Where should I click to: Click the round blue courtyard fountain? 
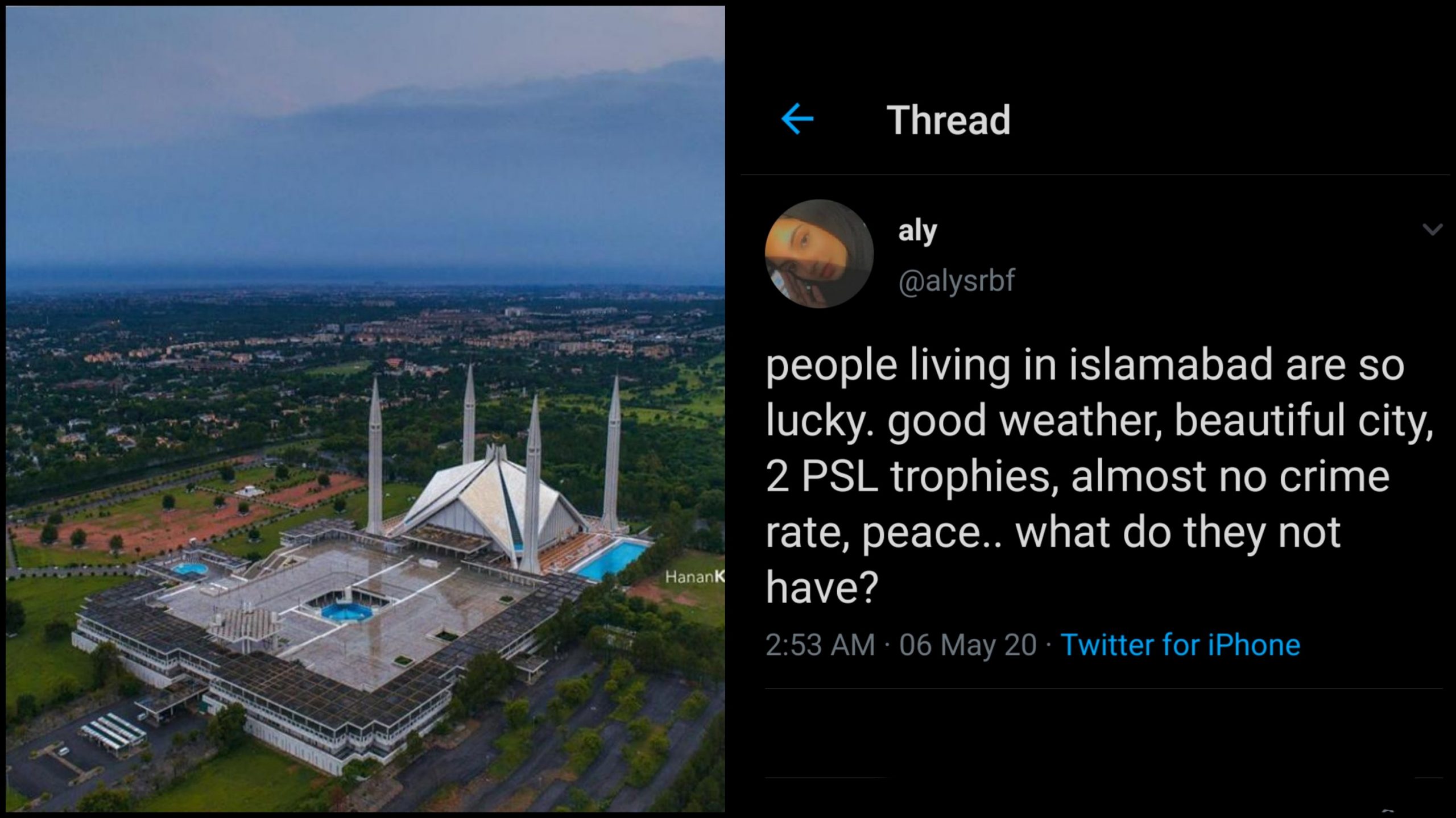point(346,612)
